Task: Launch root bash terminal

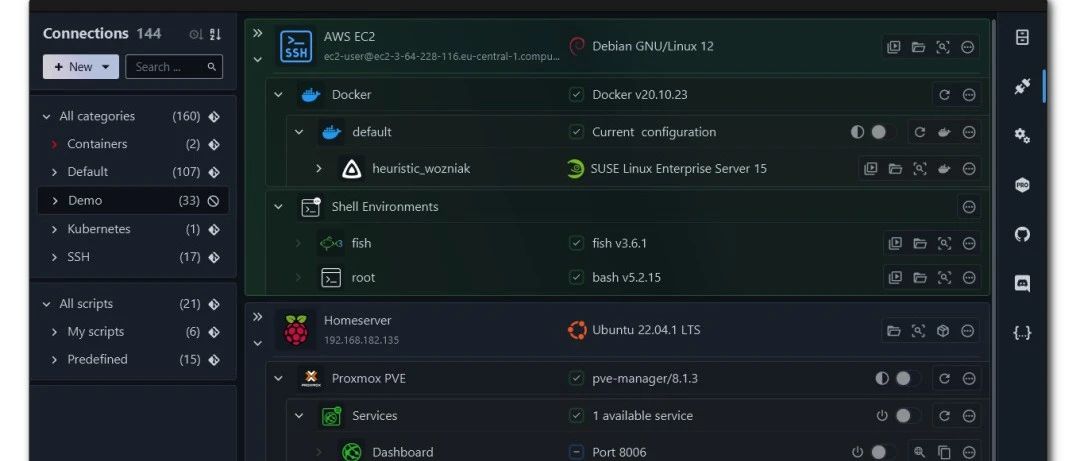Action: [895, 278]
